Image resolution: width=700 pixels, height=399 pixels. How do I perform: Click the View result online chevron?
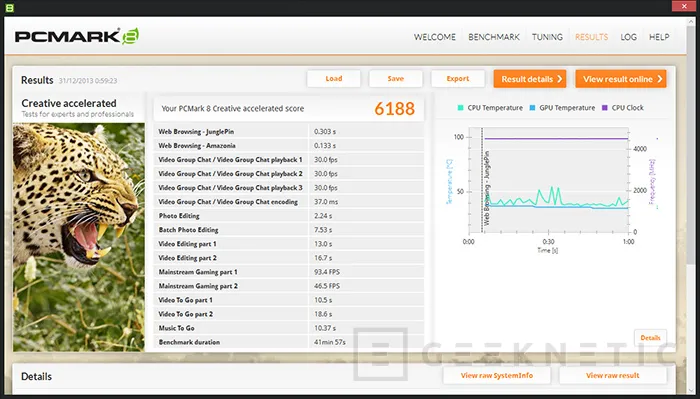point(659,79)
